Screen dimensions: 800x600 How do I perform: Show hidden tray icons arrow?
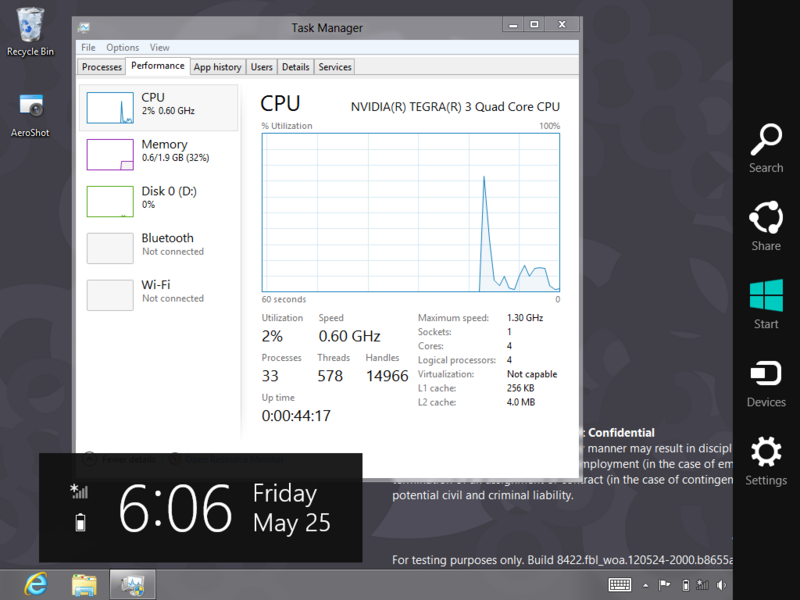645,585
